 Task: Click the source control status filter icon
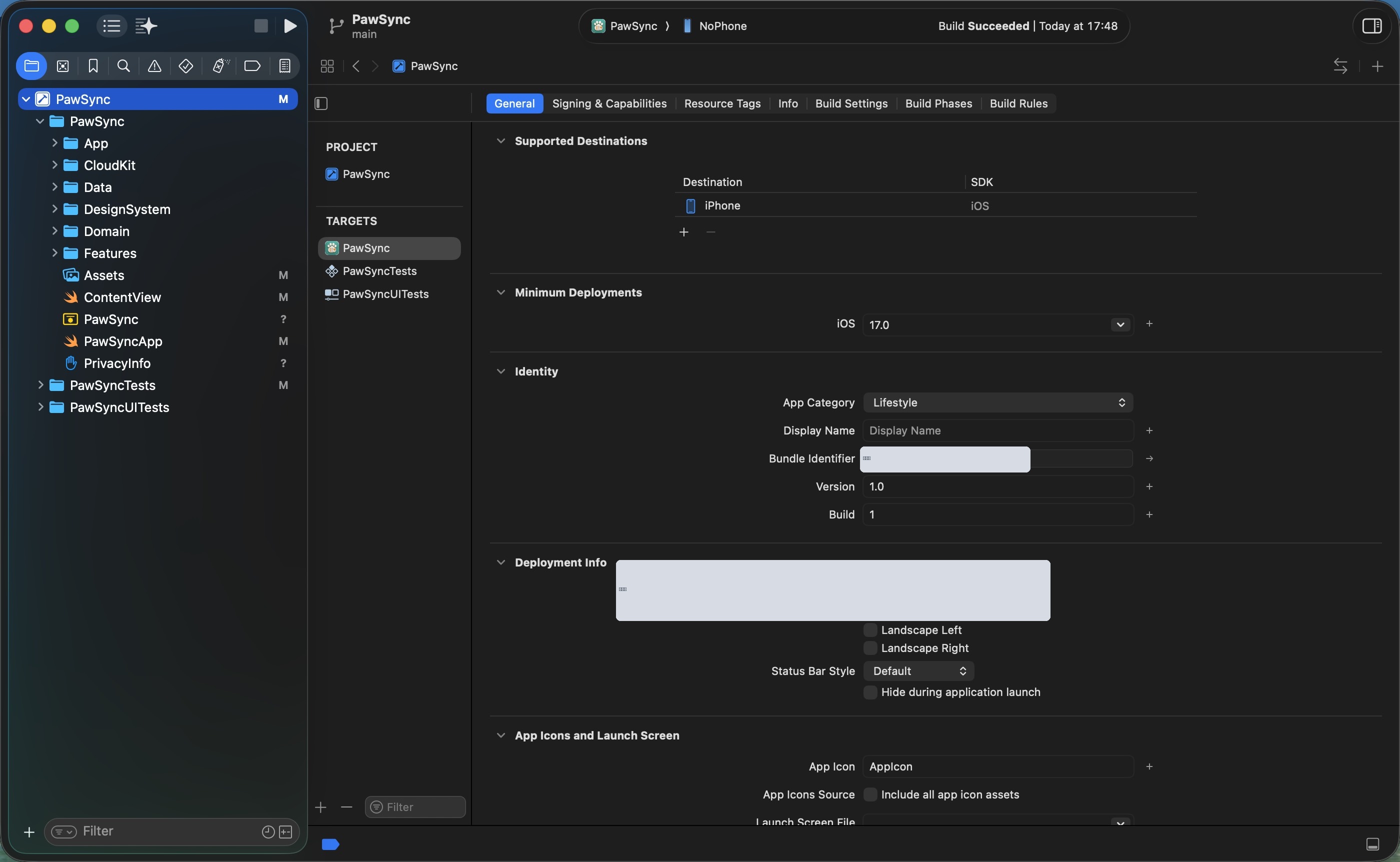(285, 832)
